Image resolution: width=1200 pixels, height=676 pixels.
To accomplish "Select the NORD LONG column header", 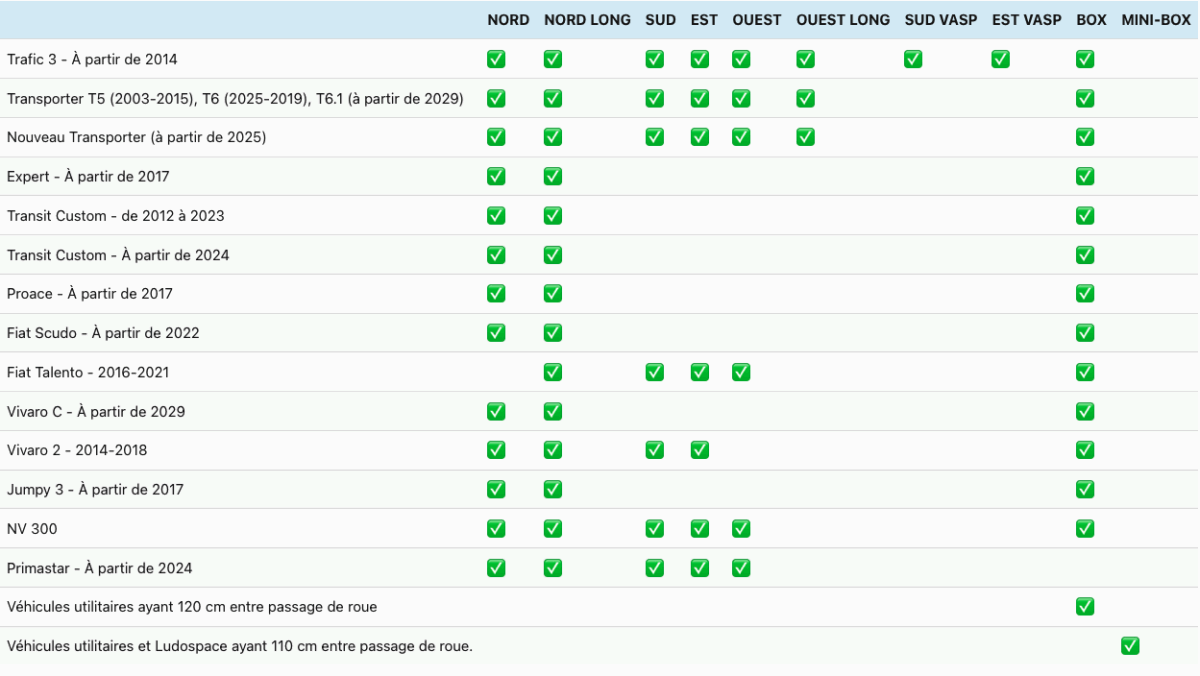I will [587, 20].
